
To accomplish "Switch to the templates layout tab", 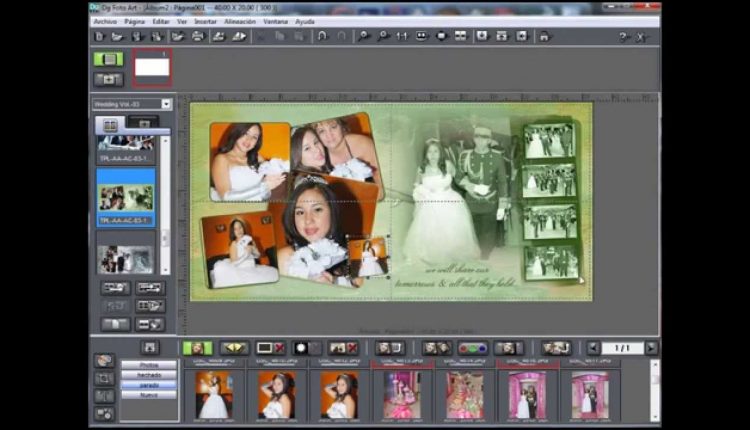I will coord(110,125).
